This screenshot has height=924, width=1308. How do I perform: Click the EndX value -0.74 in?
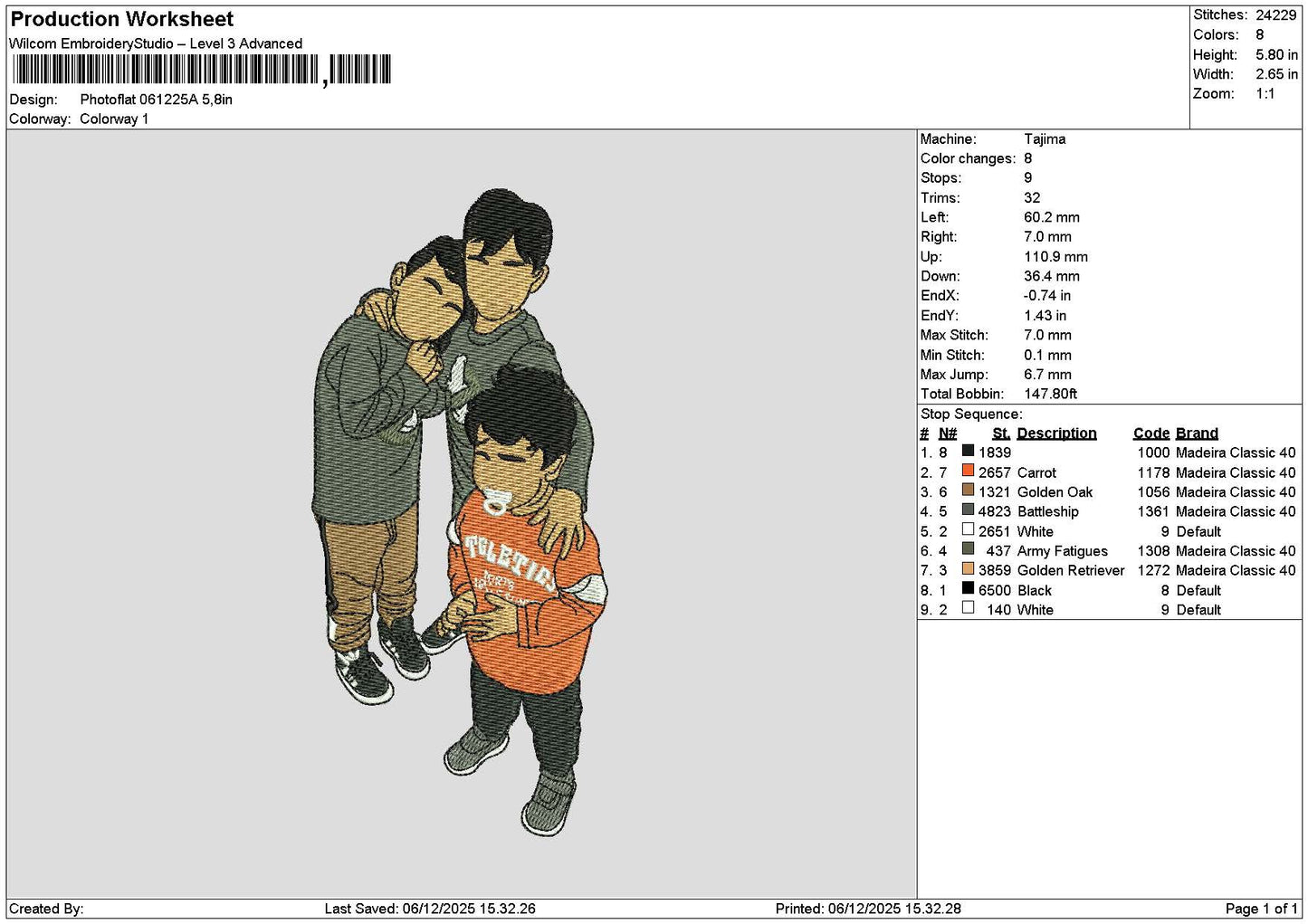(1047, 296)
